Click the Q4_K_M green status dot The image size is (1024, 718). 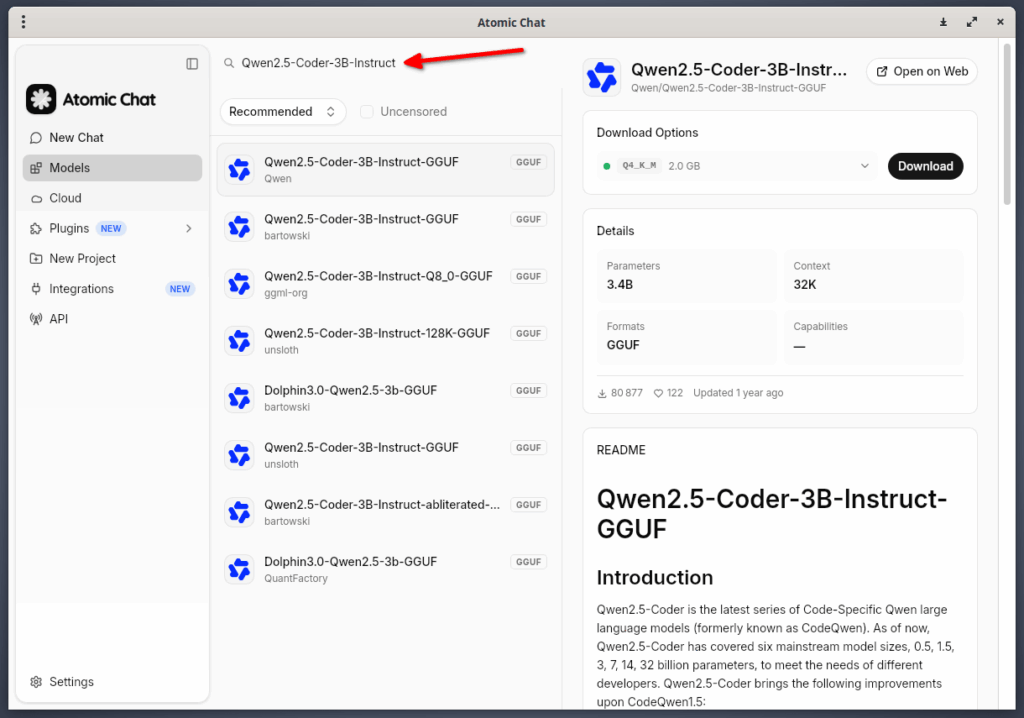pos(607,167)
